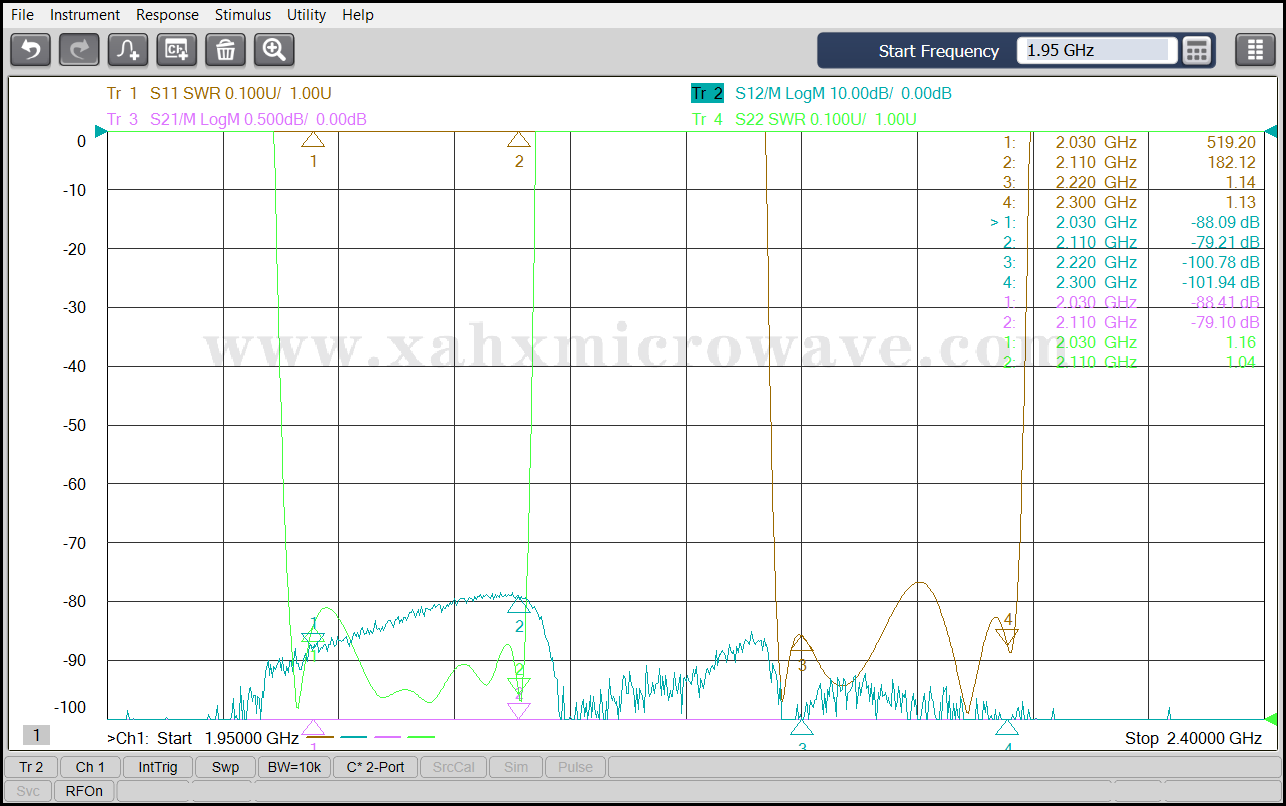
Task: Open the Ch 1 channel selector
Action: pos(90,767)
